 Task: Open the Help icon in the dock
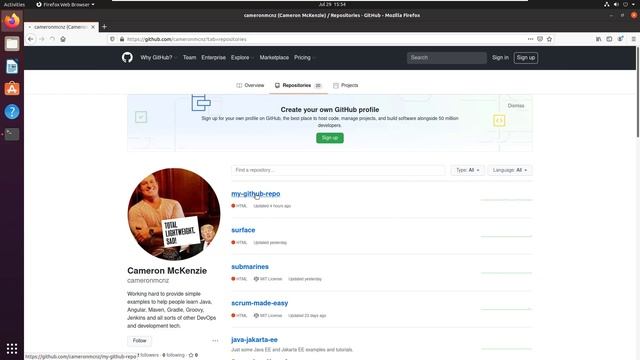click(12, 111)
